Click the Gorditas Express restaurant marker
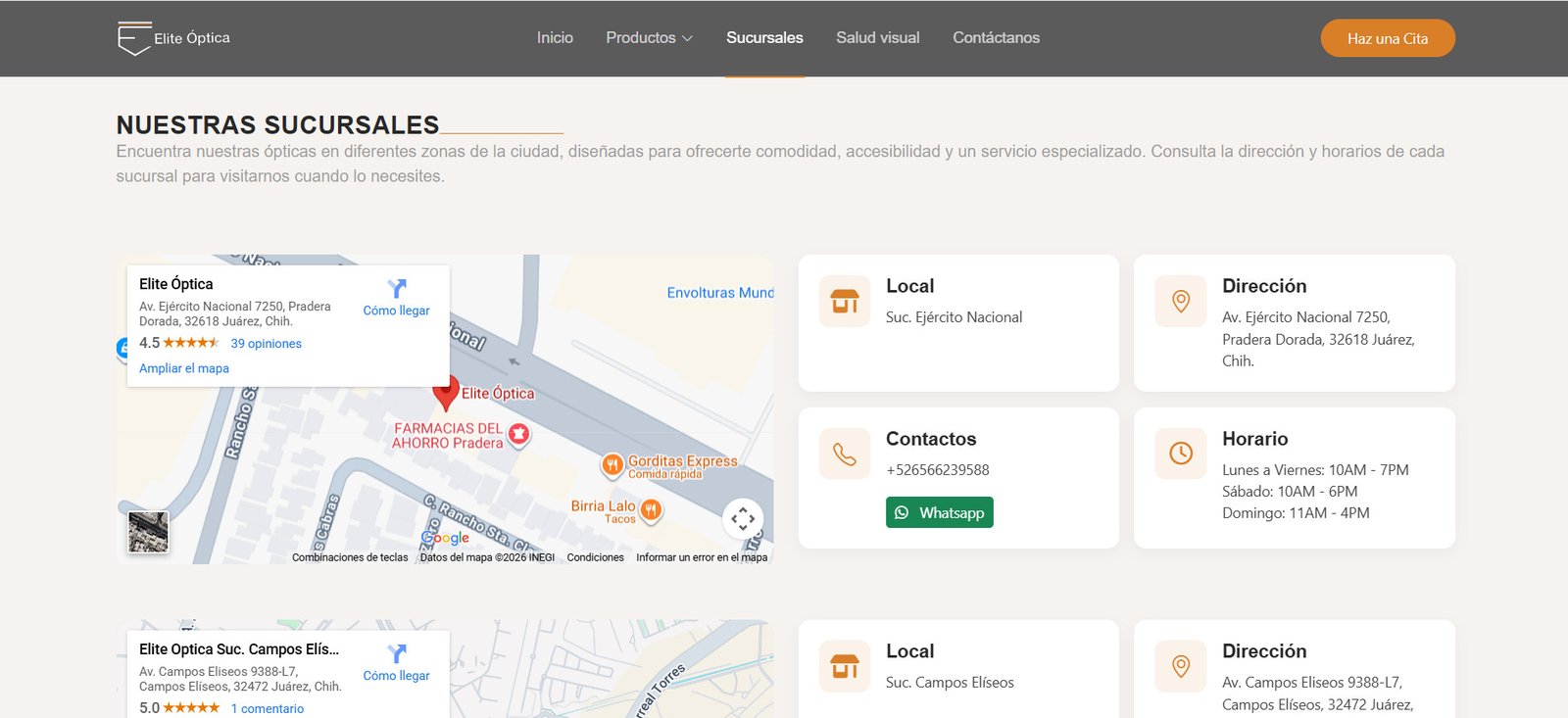The image size is (1568, 718). [612, 464]
